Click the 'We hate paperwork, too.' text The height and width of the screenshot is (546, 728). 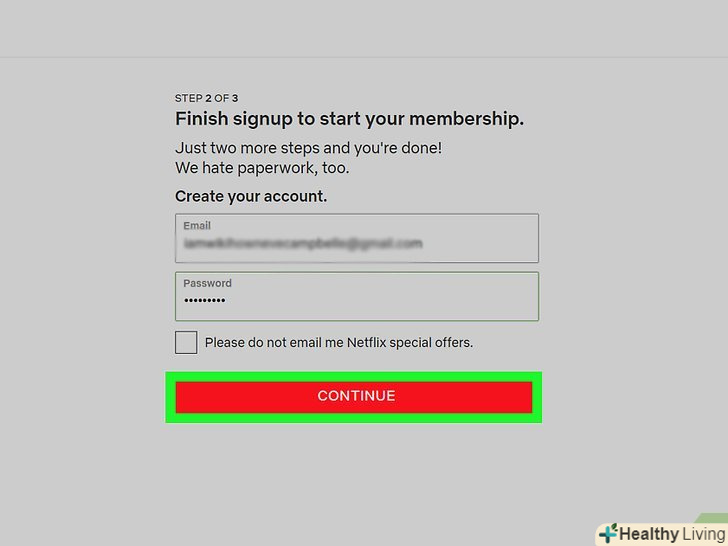262,168
